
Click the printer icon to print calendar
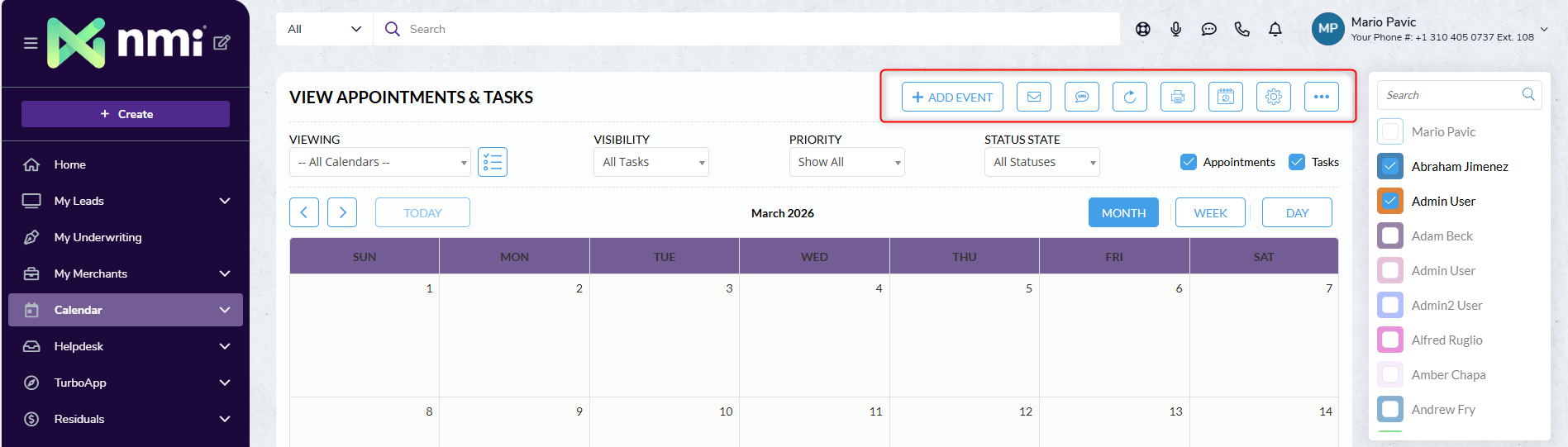[x=1177, y=97]
